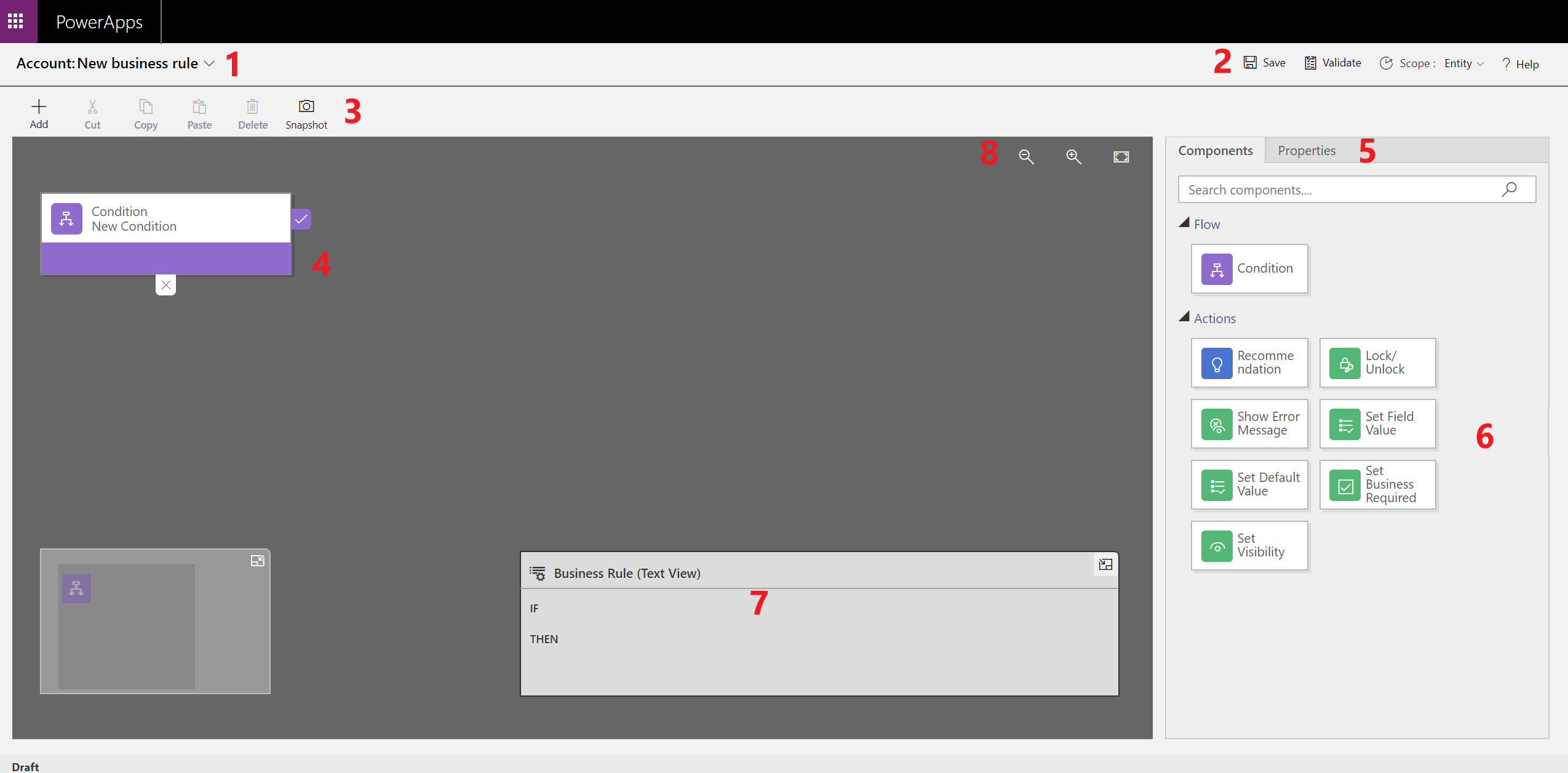Open Help
The width and height of the screenshot is (1568, 773).
point(1520,64)
